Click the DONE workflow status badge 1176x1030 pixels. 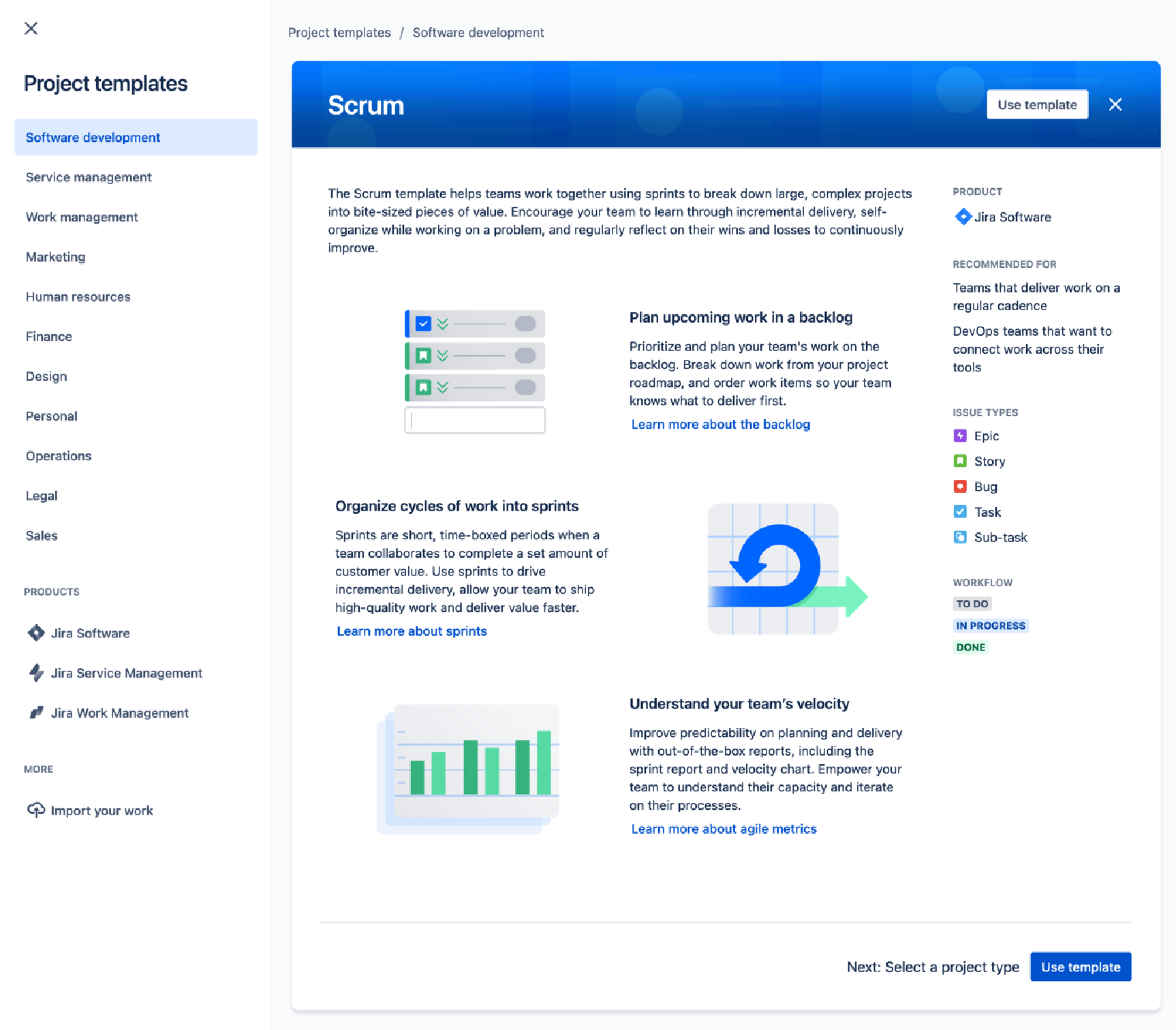971,648
